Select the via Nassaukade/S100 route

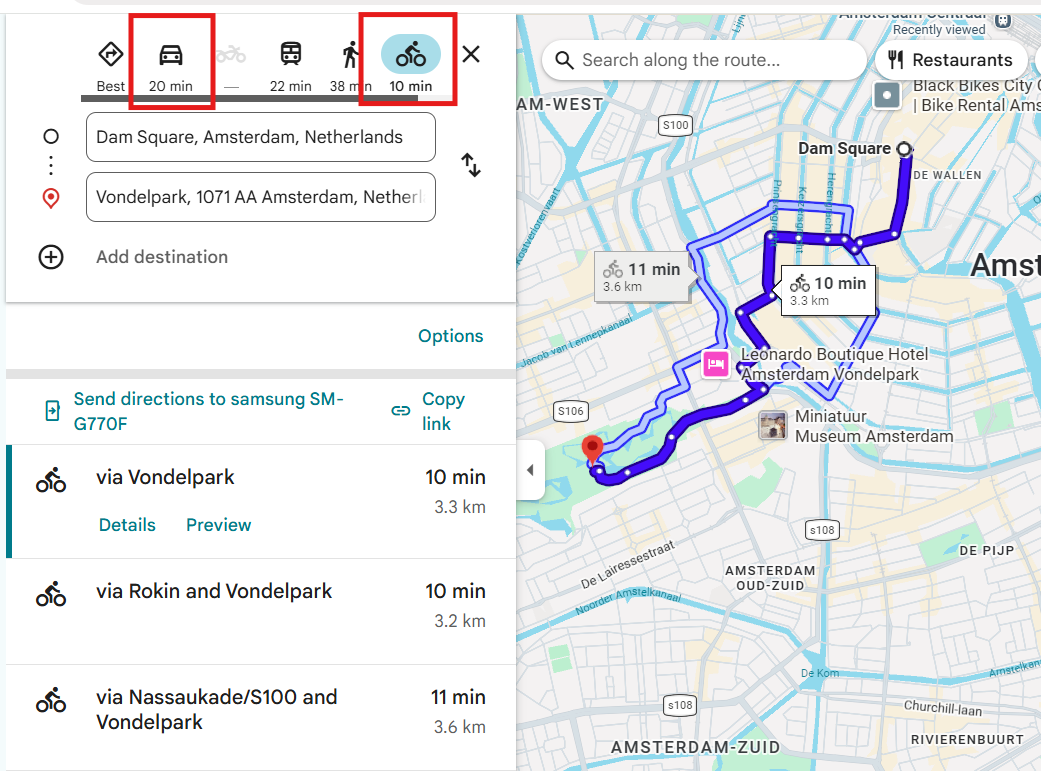pos(261,717)
